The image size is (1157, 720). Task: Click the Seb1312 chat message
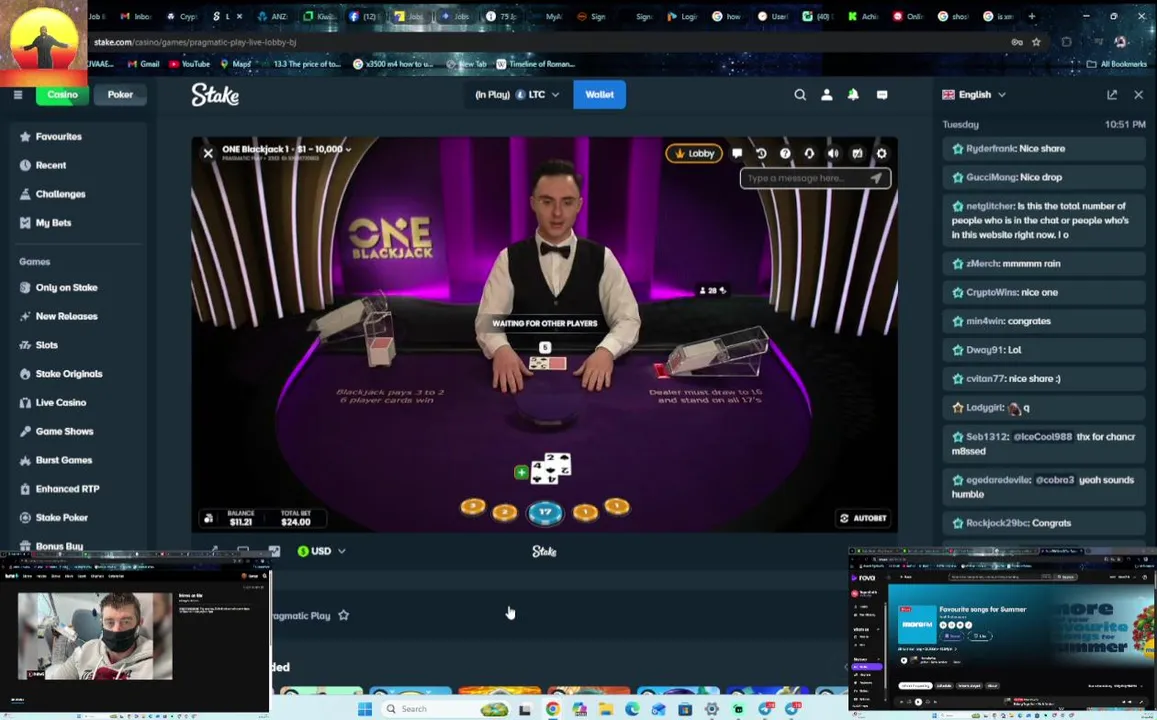point(1044,443)
